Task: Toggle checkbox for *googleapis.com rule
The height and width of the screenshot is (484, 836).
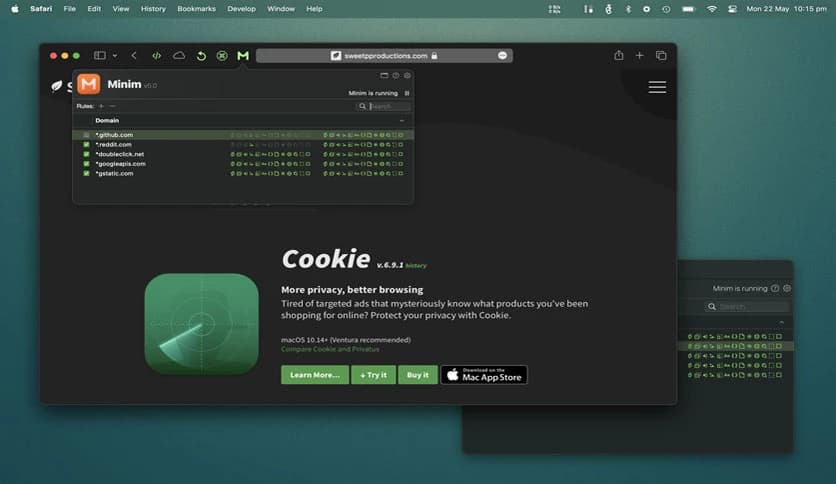Action: point(86,164)
